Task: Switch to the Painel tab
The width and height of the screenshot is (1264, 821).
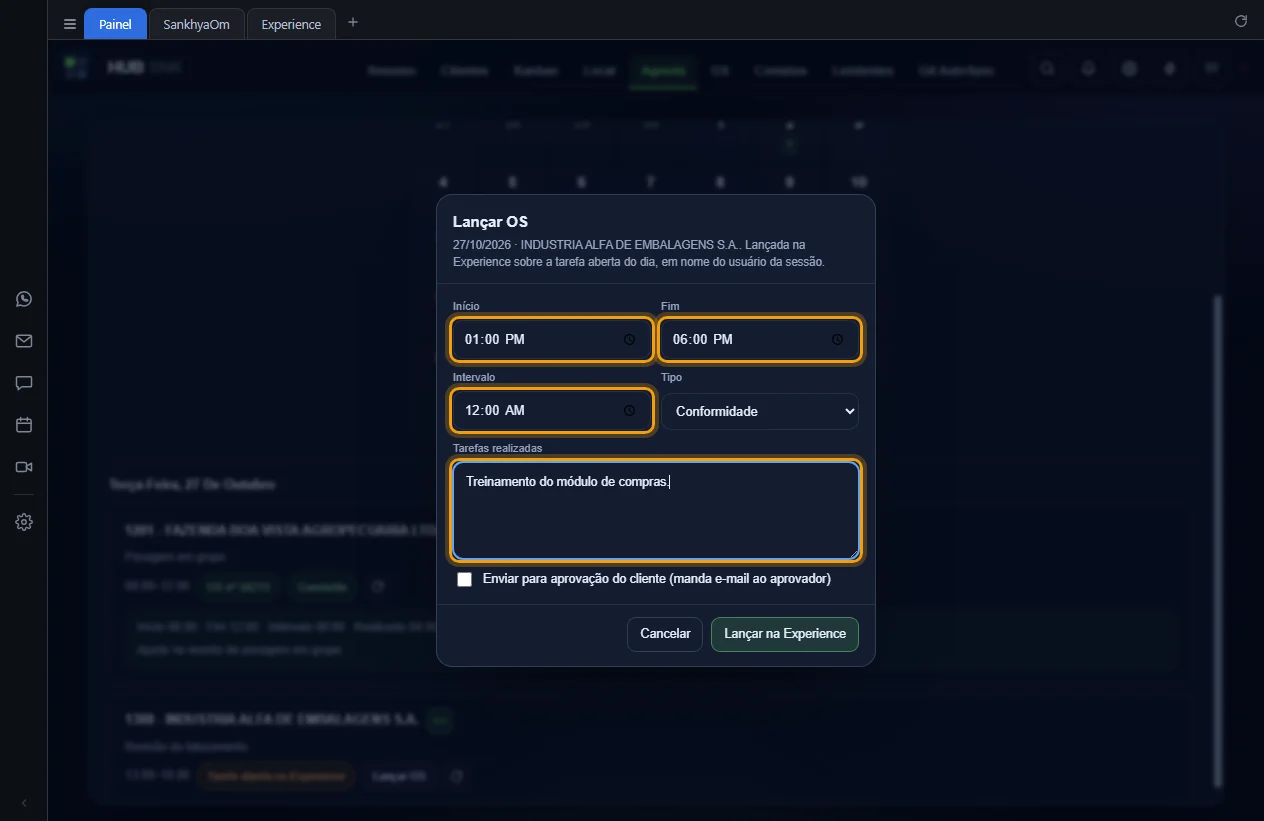Action: 115,24
